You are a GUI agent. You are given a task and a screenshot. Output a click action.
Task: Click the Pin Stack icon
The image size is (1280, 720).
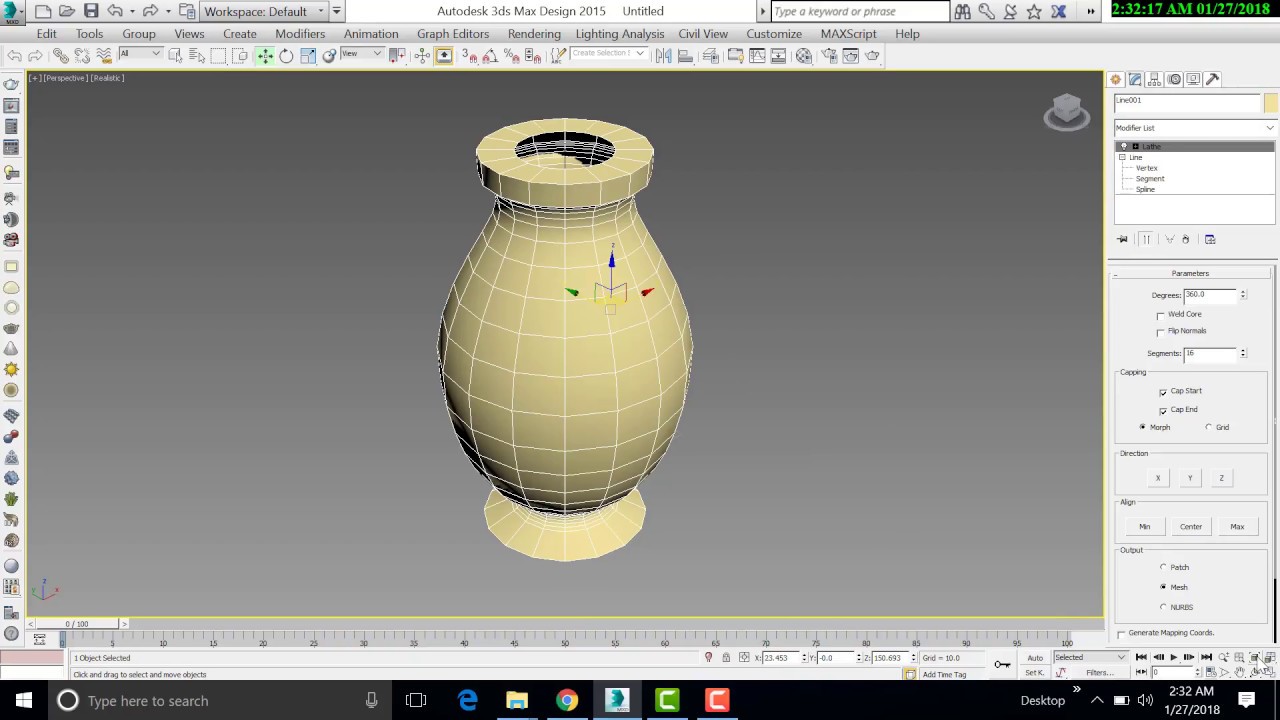point(1122,239)
